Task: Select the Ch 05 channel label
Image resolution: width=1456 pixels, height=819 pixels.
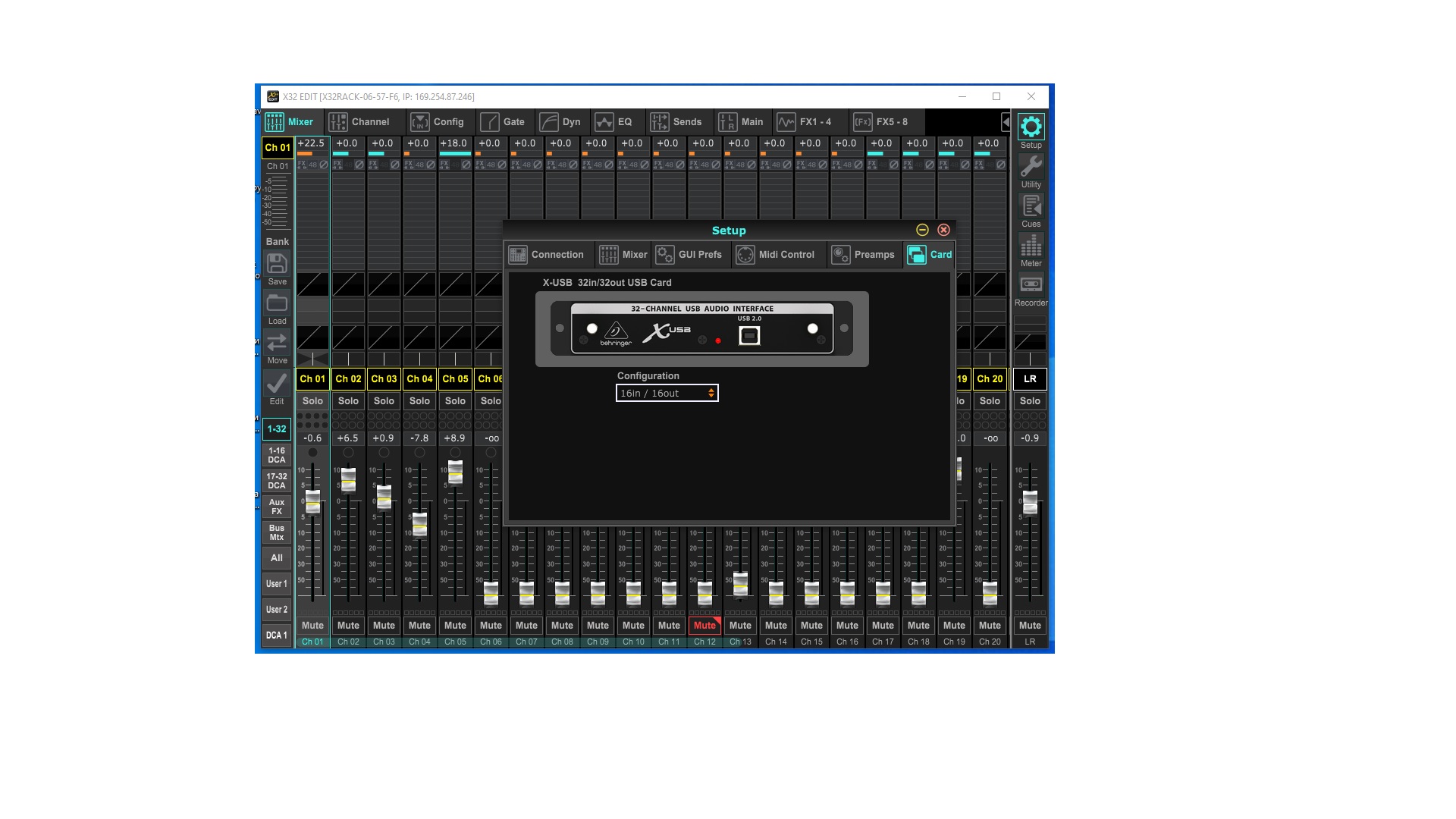Action: point(455,378)
